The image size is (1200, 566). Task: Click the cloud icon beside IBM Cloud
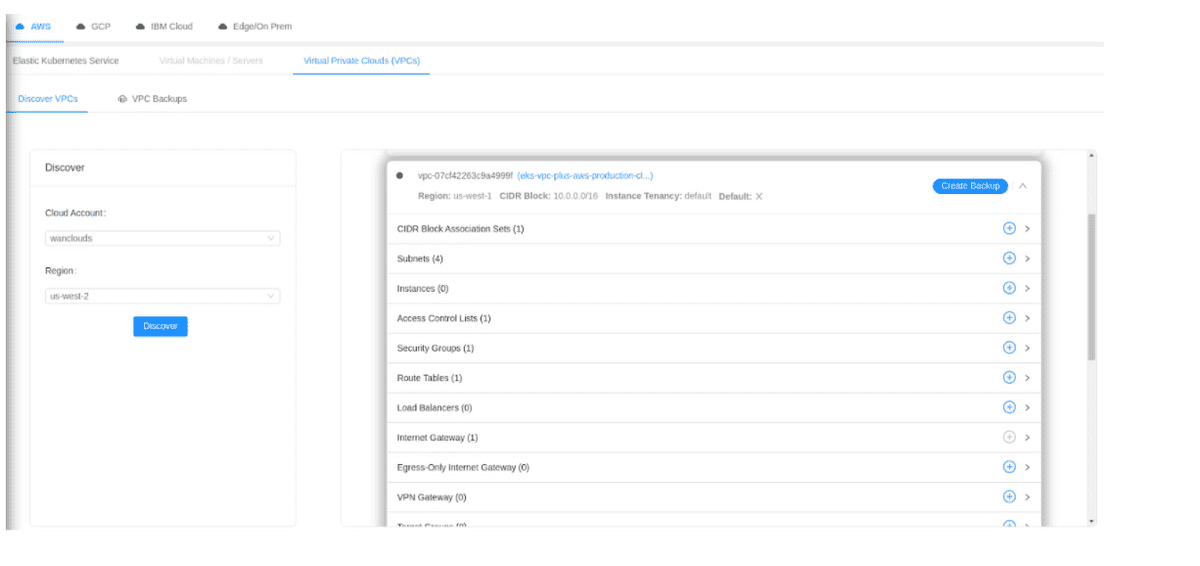tap(140, 26)
